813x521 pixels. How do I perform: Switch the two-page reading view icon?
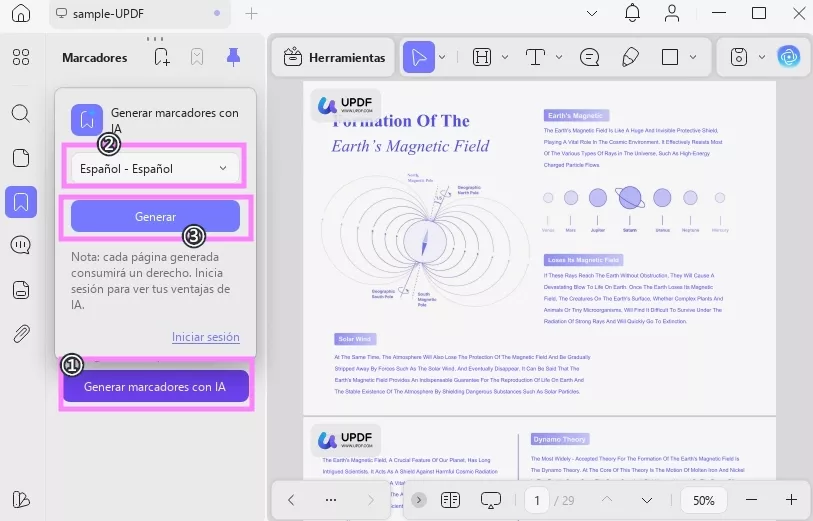coord(450,500)
